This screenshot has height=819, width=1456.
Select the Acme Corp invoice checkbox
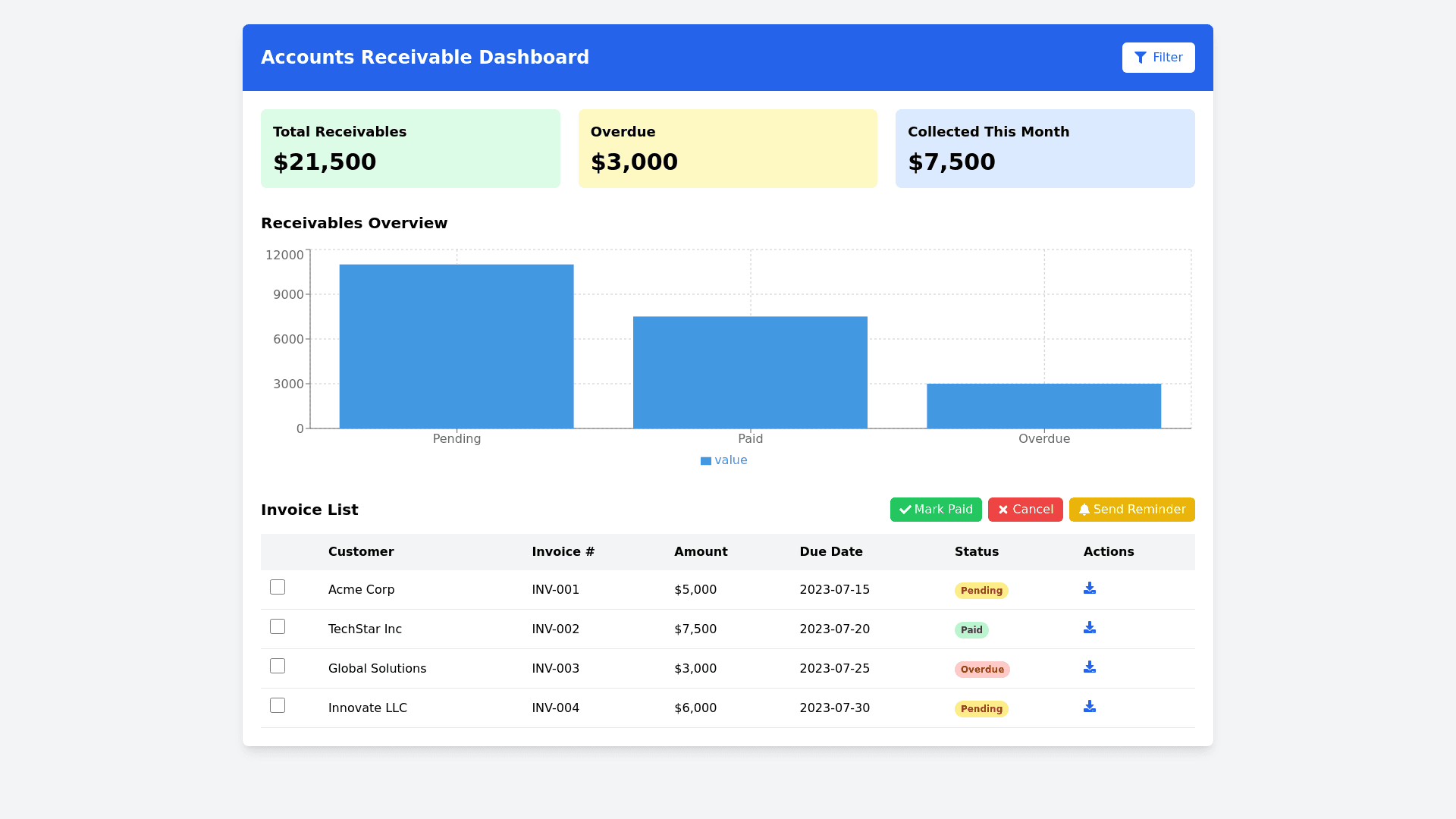point(278,588)
